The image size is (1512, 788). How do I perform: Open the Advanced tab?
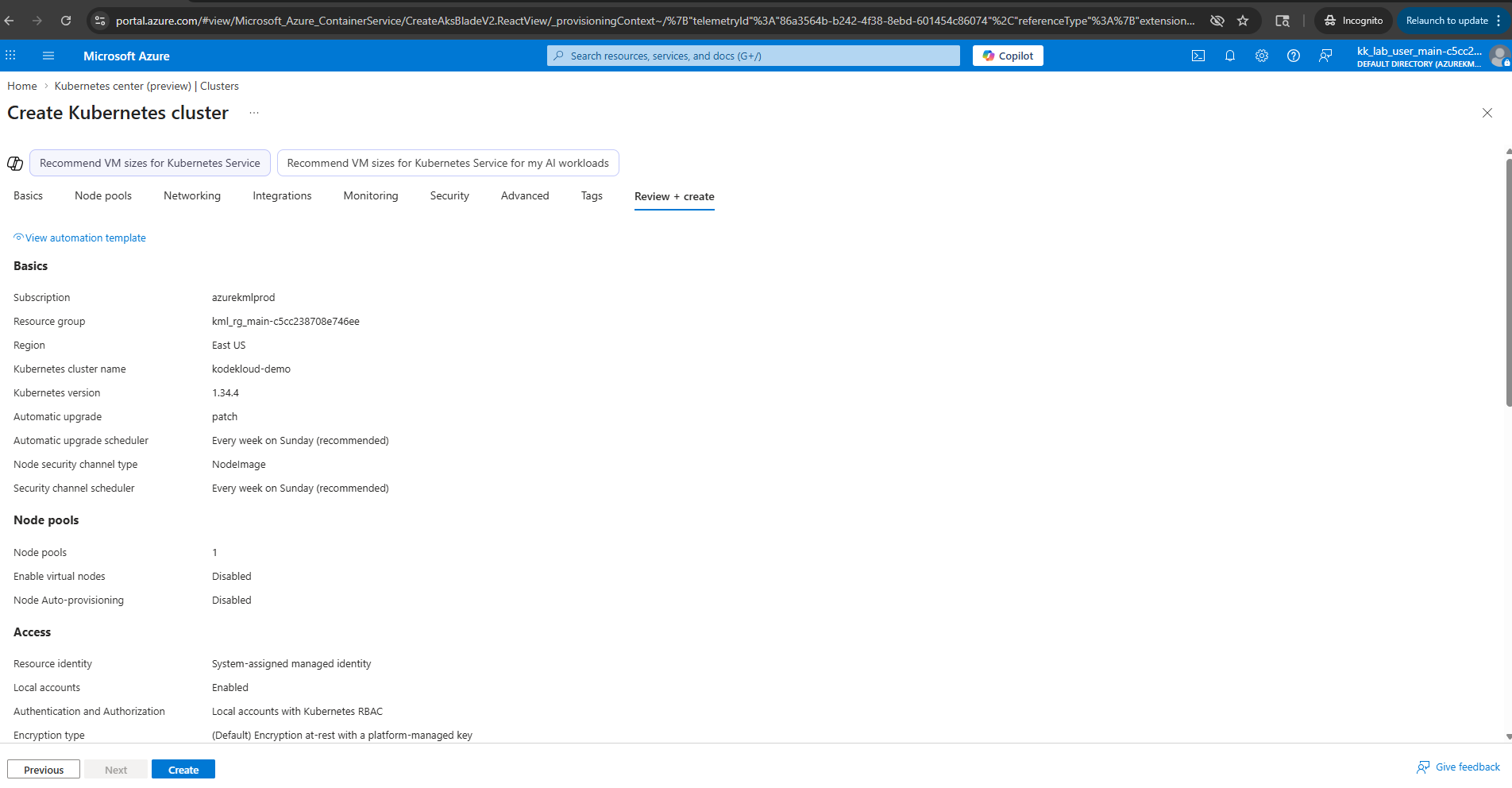click(525, 196)
